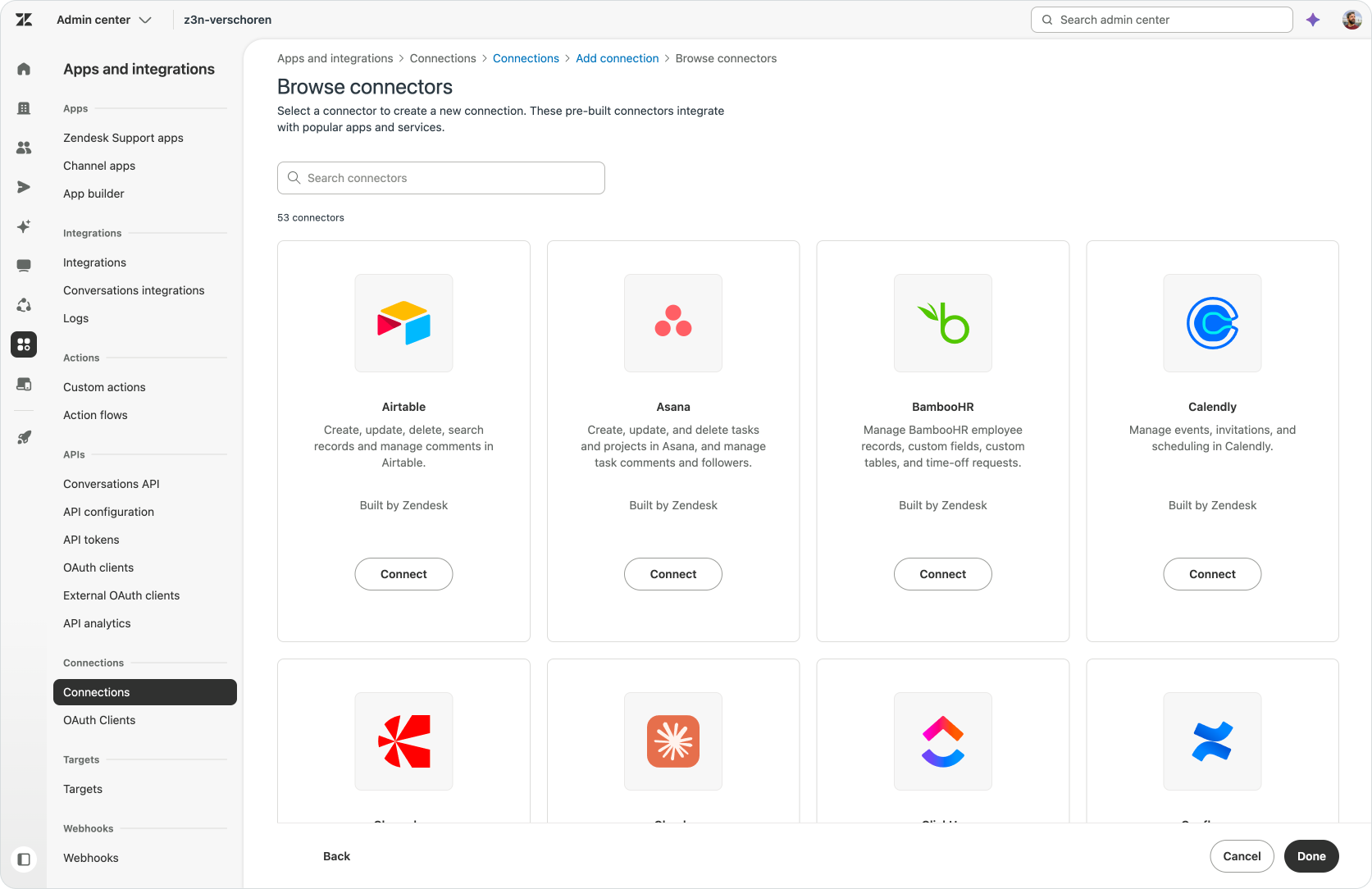Screen dimensions: 1372x889
Task: Open the People icon in left rail
Action: (x=24, y=148)
